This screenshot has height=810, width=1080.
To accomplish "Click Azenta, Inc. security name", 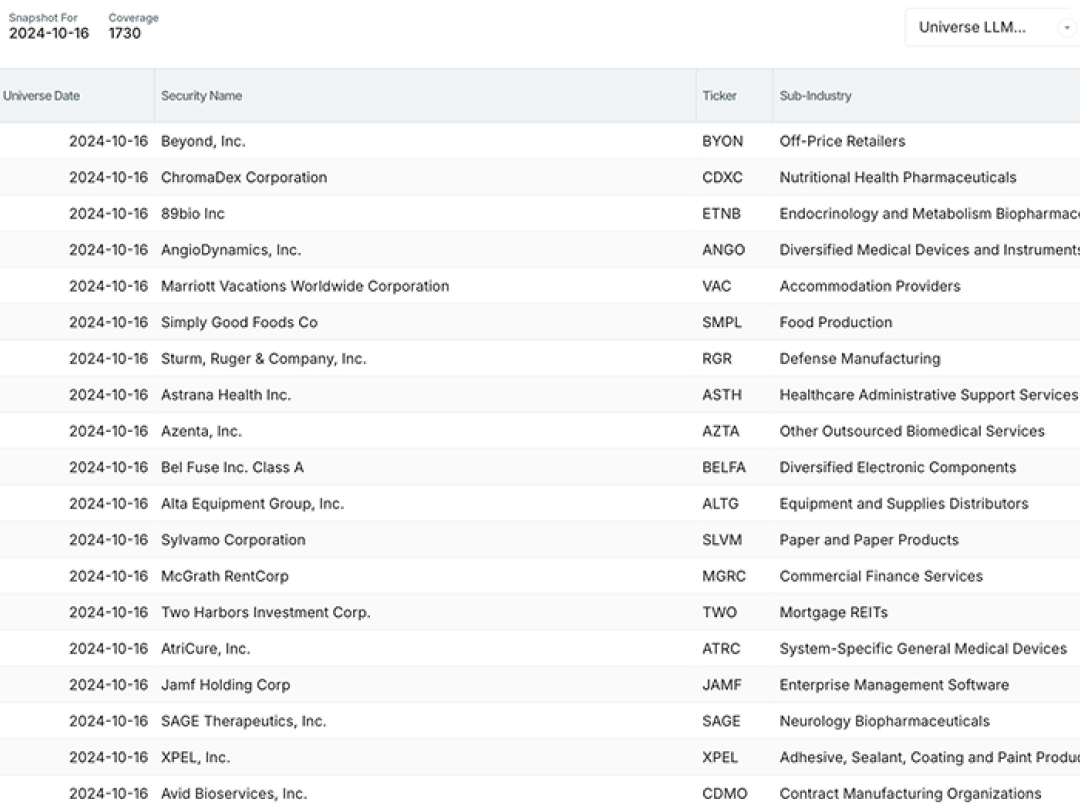I will pyautogui.click(x=201, y=431).
